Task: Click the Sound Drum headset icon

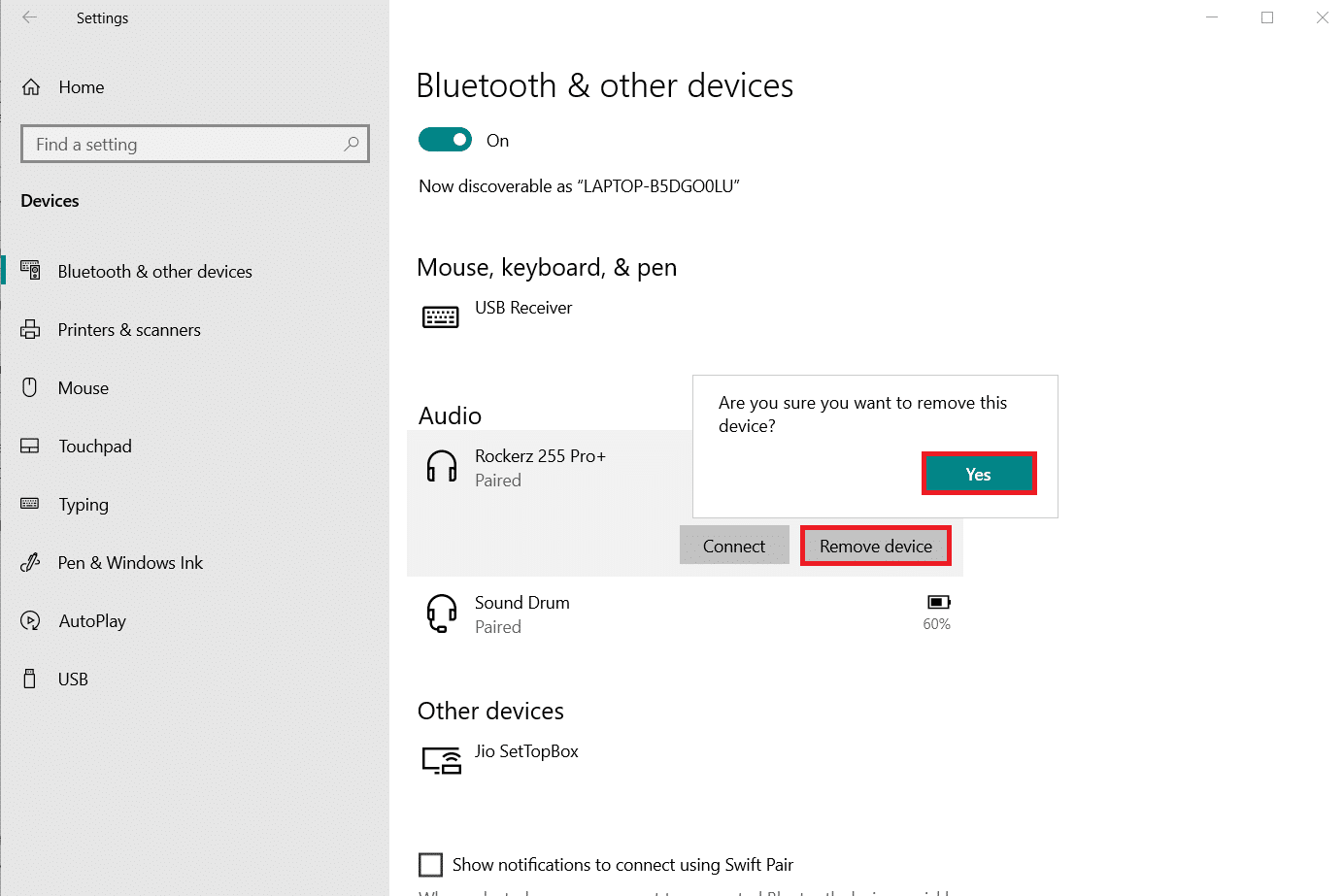Action: tap(442, 614)
